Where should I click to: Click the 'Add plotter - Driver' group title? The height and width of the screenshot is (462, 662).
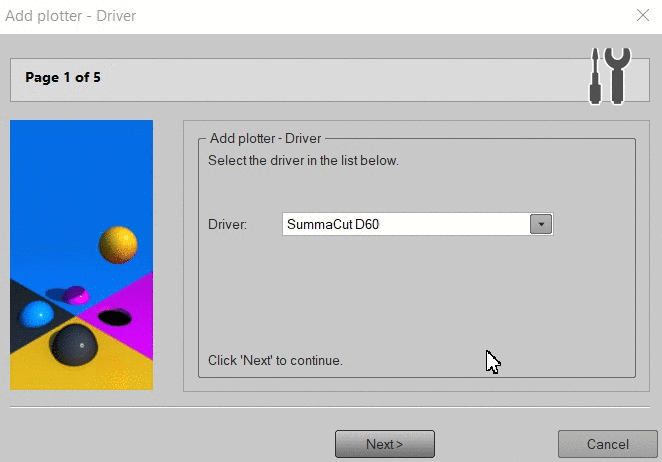[266, 139]
